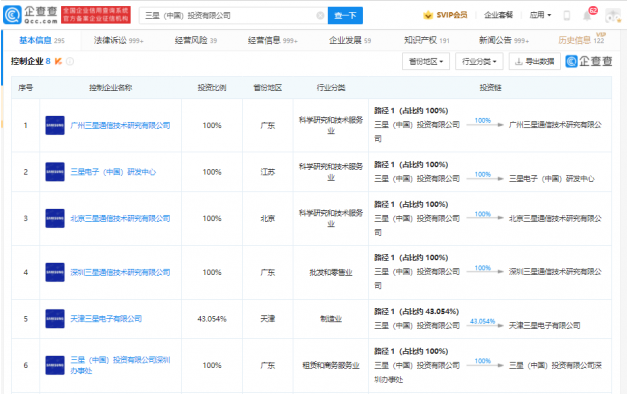Expand the 应用 menu in header

[x=540, y=15]
